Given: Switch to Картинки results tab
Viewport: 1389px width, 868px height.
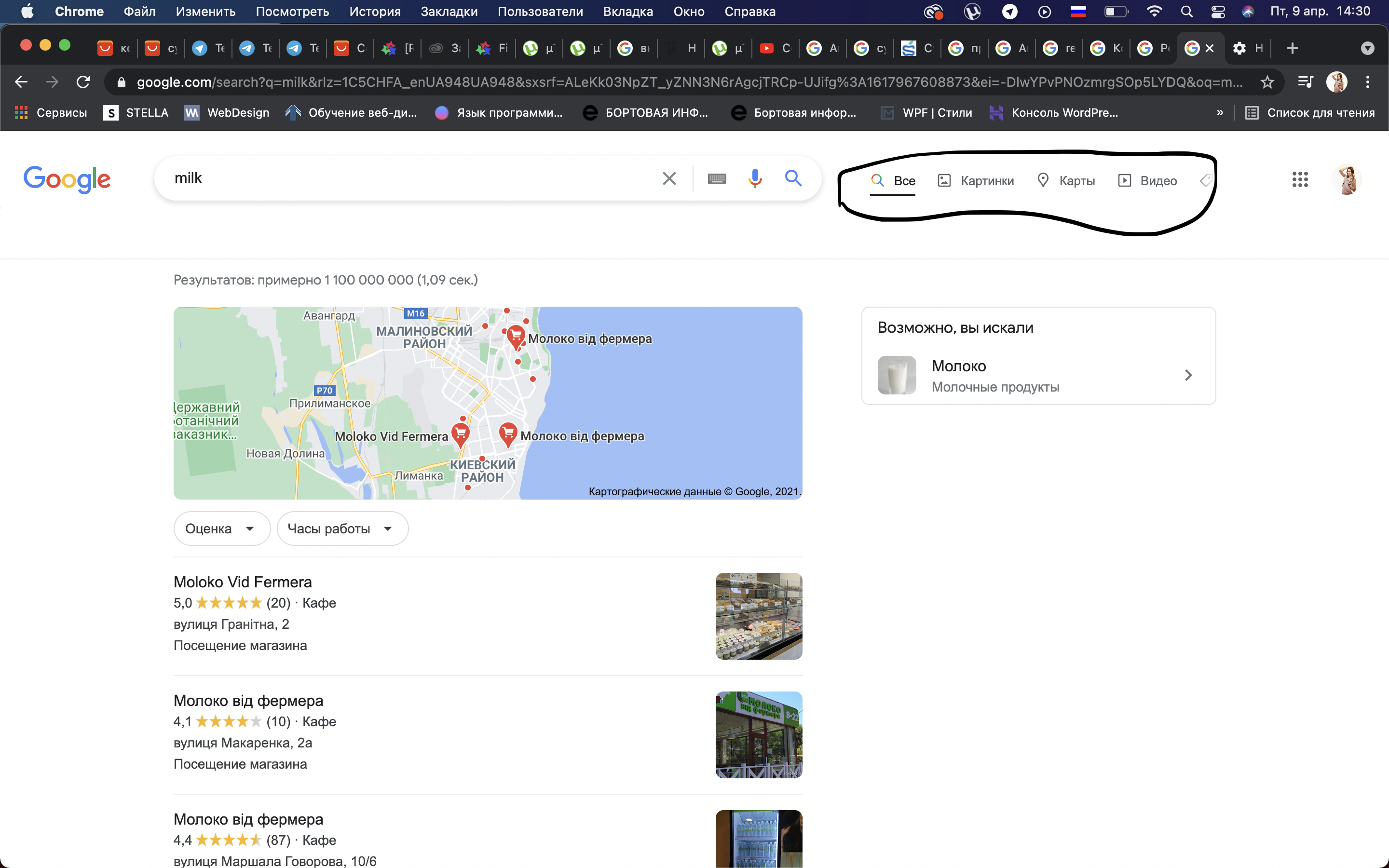Looking at the screenshot, I should (x=976, y=181).
